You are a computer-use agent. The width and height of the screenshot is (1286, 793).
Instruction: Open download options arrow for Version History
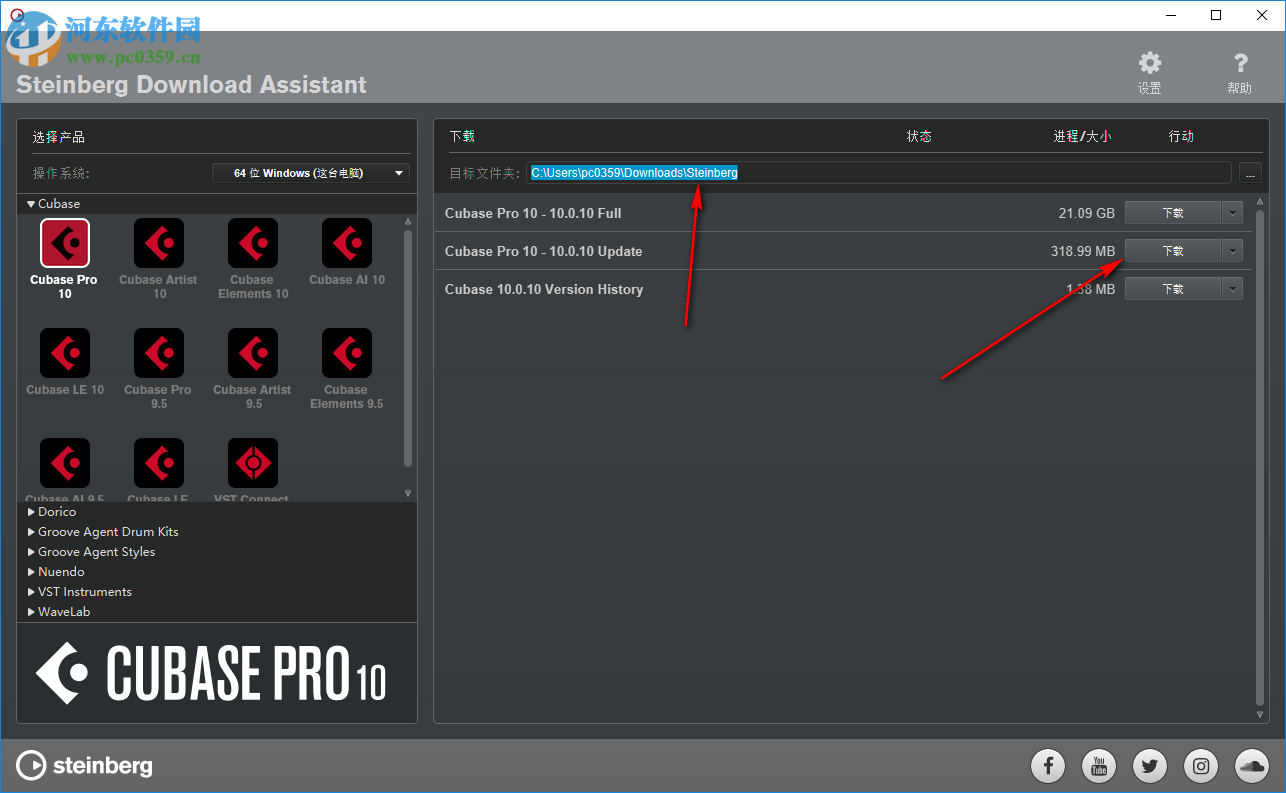pyautogui.click(x=1232, y=288)
